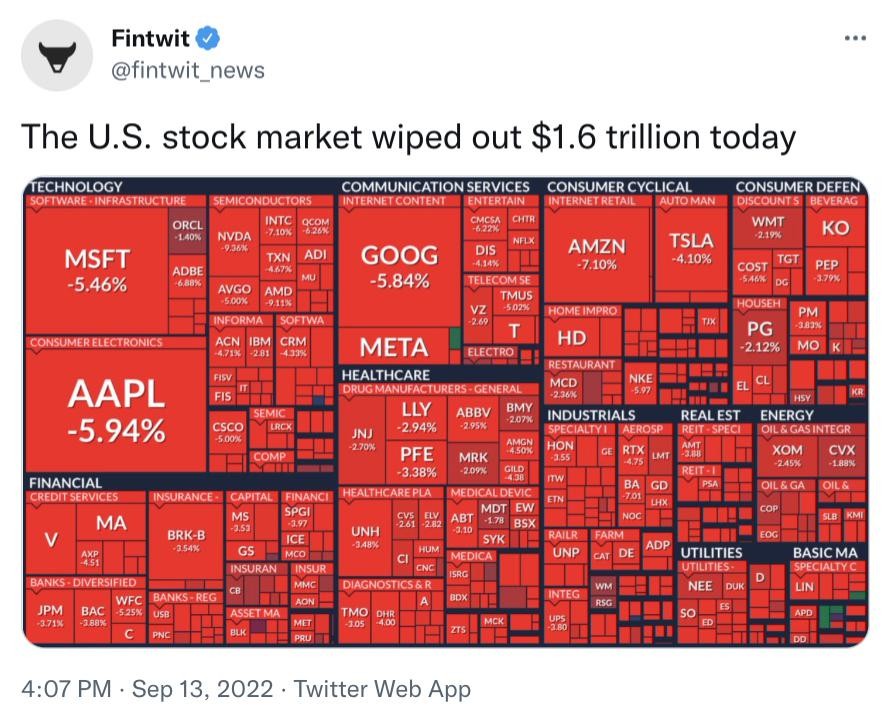Click the blue verified badge icon
This screenshot has height=719, width=890.
207,39
